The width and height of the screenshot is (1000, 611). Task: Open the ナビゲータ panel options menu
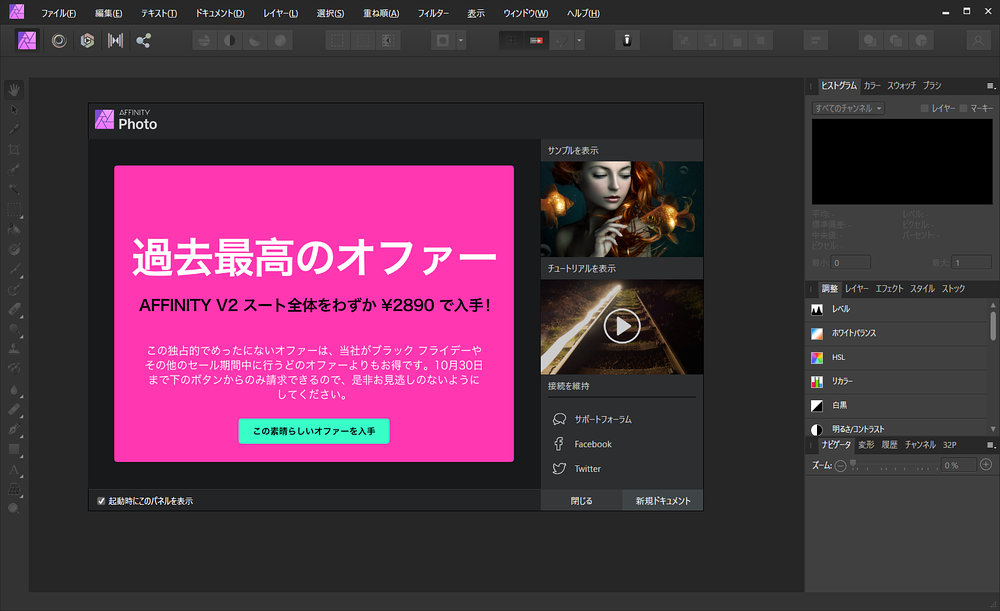[x=990, y=445]
